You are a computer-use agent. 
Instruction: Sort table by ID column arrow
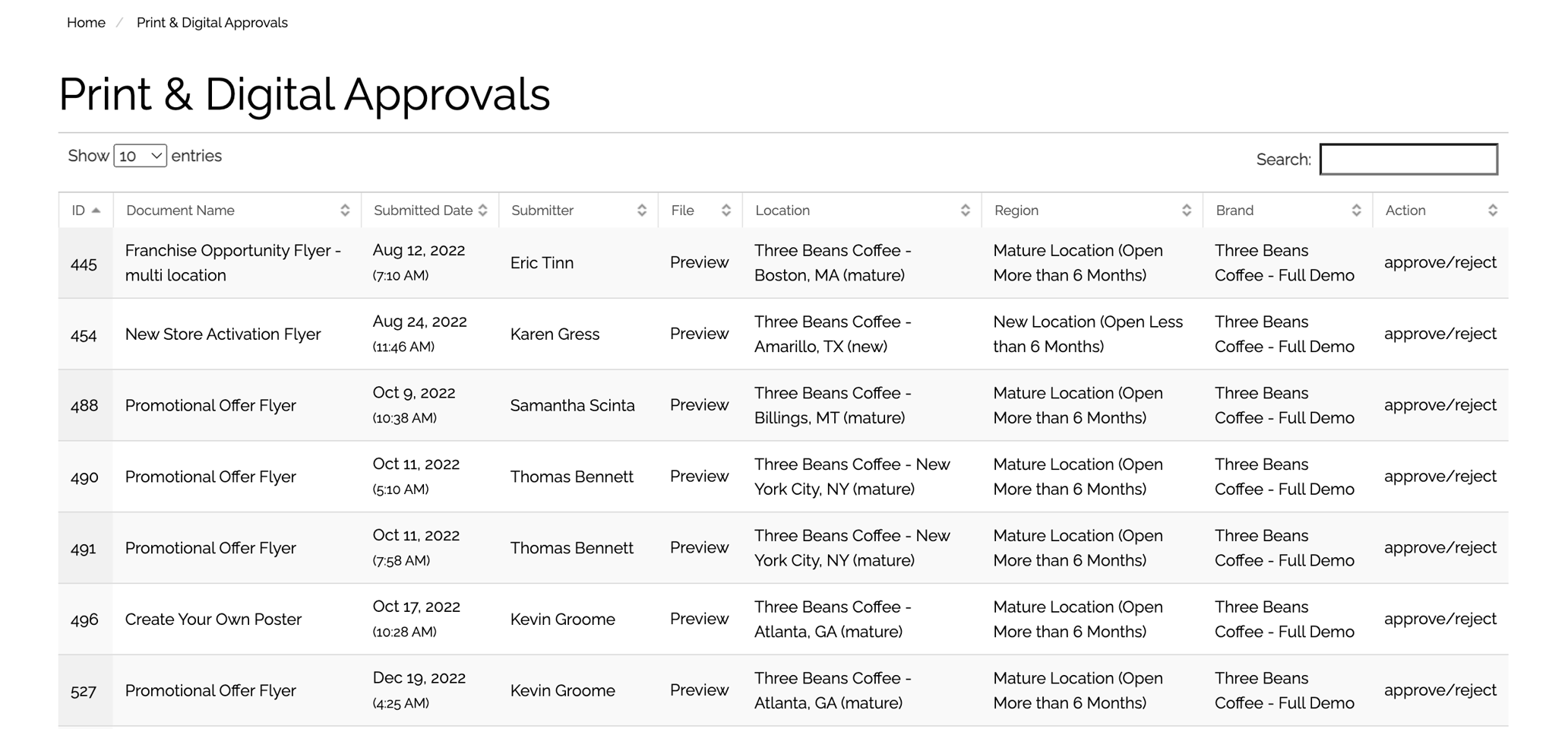96,211
